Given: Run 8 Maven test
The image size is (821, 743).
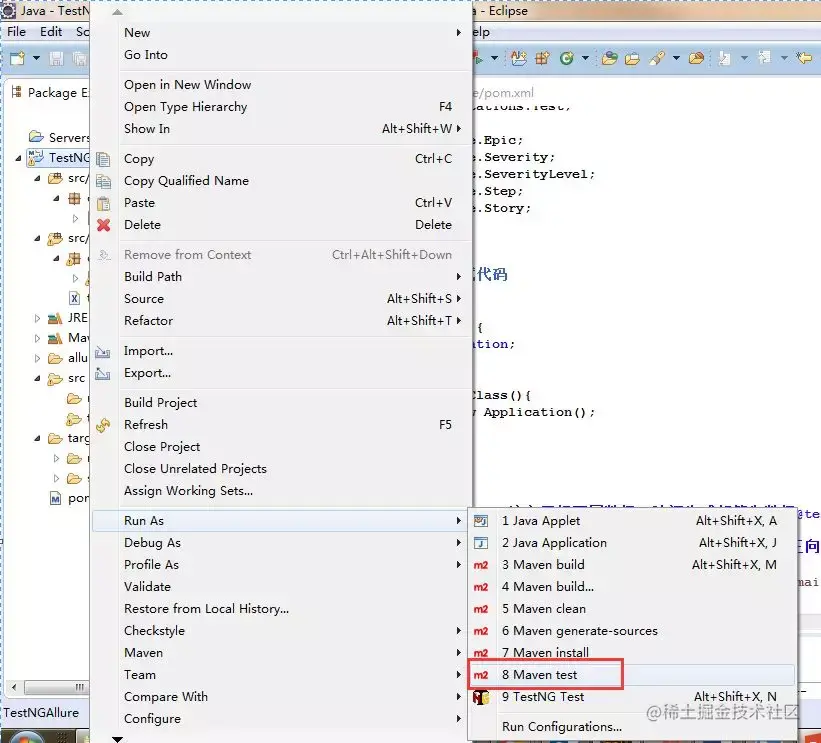Looking at the screenshot, I should [632, 674].
